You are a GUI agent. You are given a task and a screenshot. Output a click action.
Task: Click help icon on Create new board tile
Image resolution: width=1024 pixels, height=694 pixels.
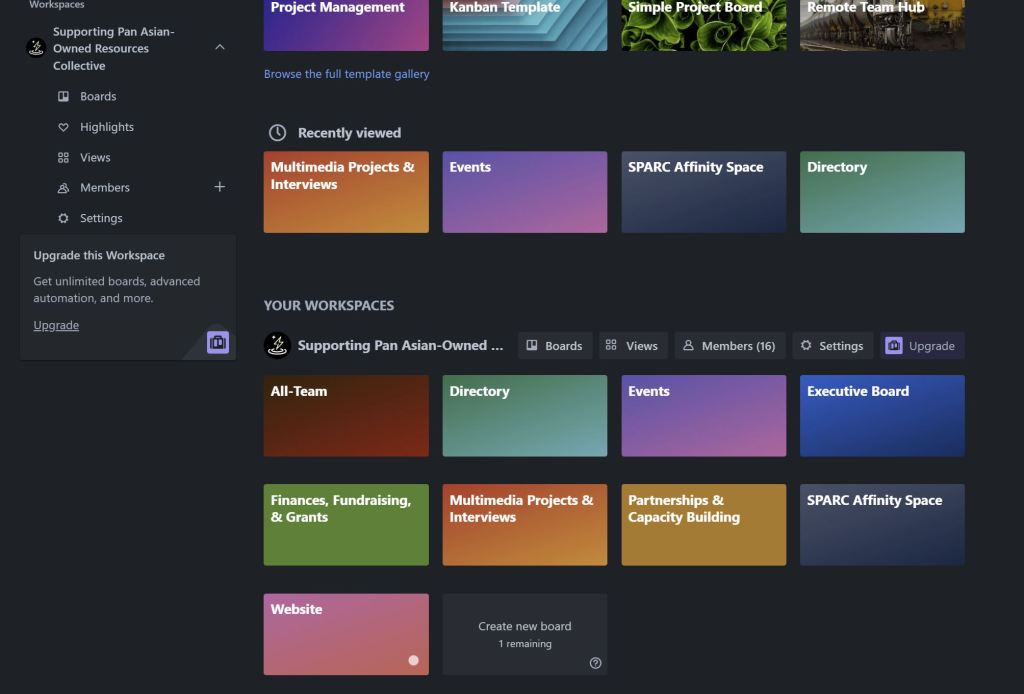(x=595, y=663)
